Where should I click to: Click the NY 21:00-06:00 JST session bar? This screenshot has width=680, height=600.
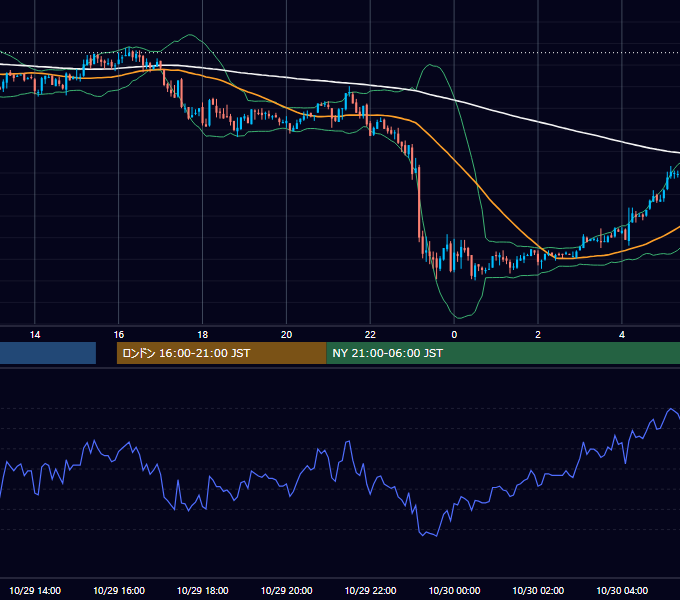pyautogui.click(x=503, y=353)
